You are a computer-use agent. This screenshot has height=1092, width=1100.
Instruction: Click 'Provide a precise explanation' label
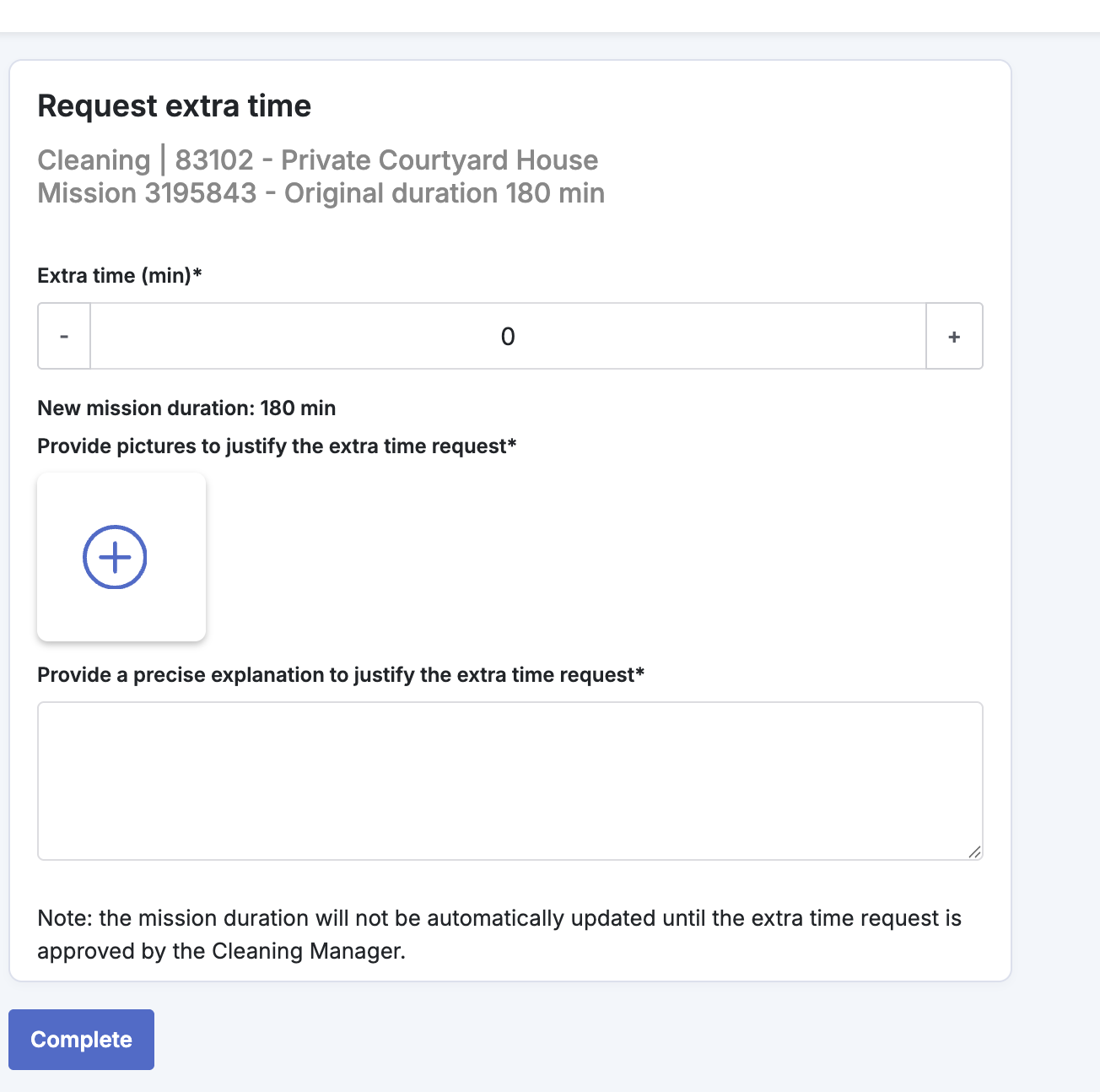coord(341,674)
